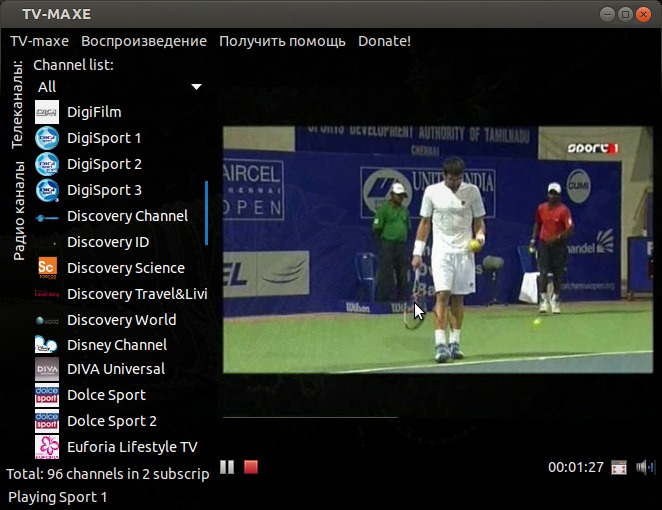The width and height of the screenshot is (662, 510).
Task: Click the Dolce Sport 2 logo icon
Action: 47,421
